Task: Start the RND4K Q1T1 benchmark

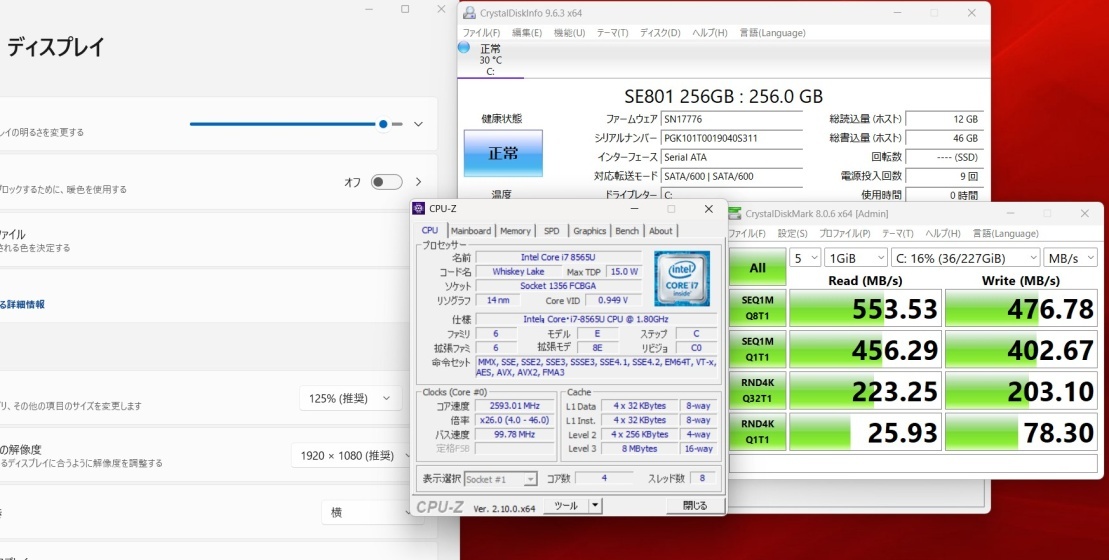Action: pyautogui.click(x=757, y=433)
